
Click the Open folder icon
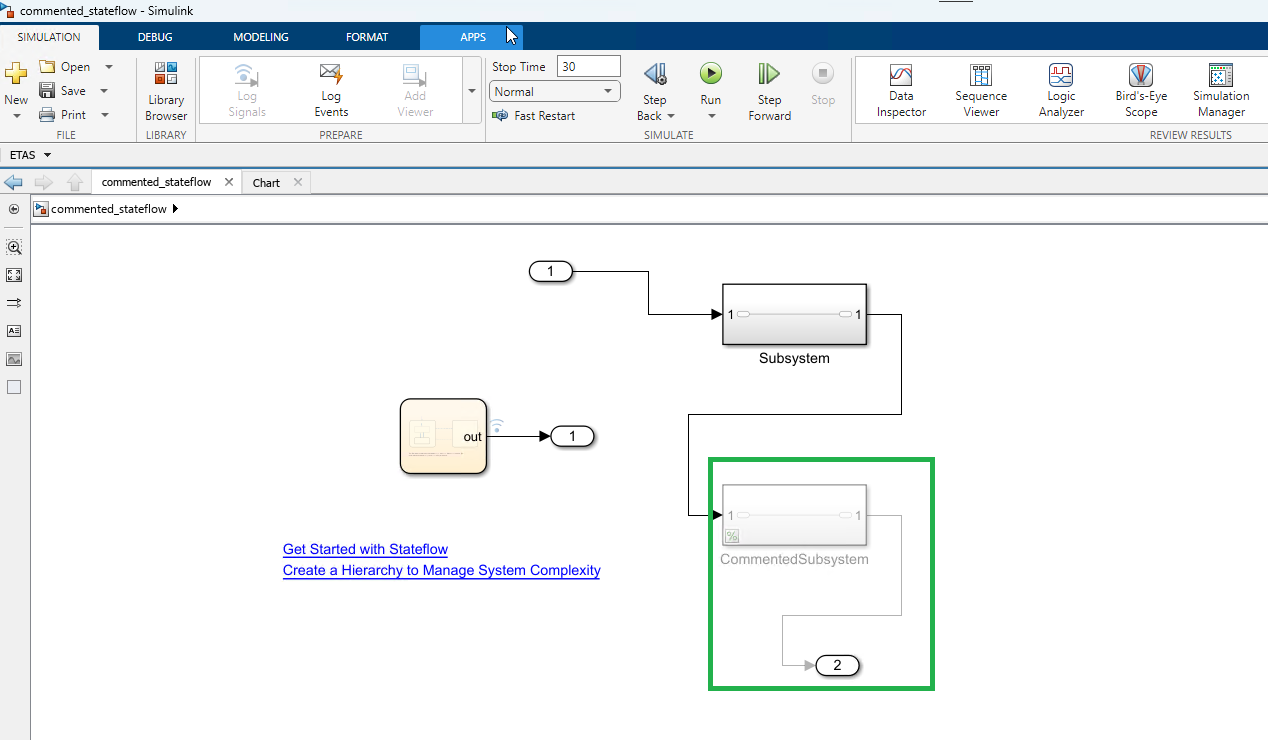(47, 67)
